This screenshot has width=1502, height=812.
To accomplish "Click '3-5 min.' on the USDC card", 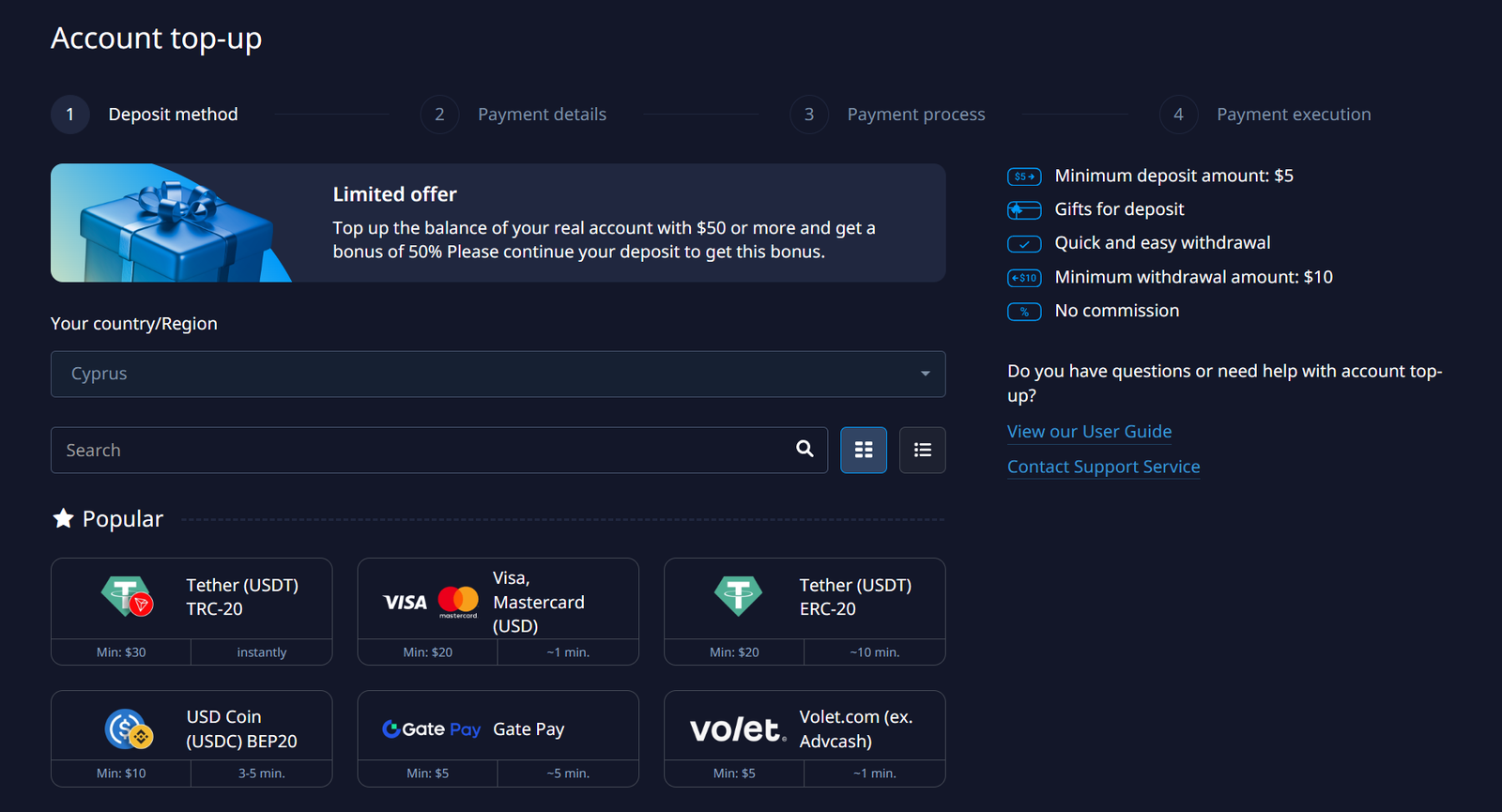I will (x=262, y=774).
